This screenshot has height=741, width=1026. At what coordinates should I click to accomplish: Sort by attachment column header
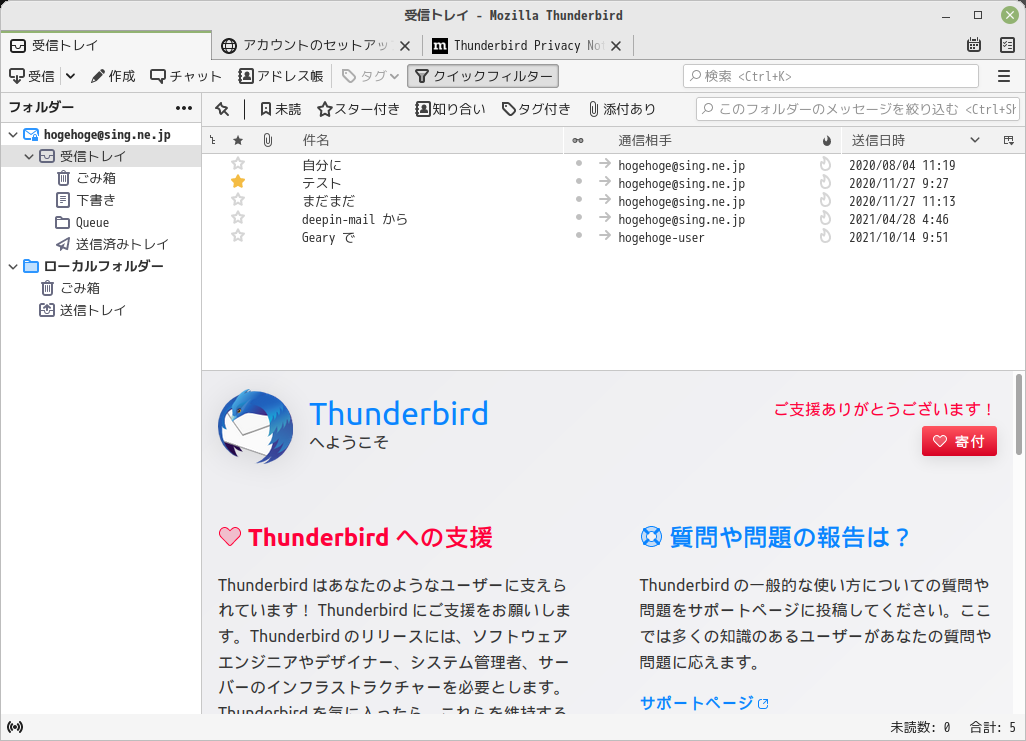pyautogui.click(x=268, y=140)
